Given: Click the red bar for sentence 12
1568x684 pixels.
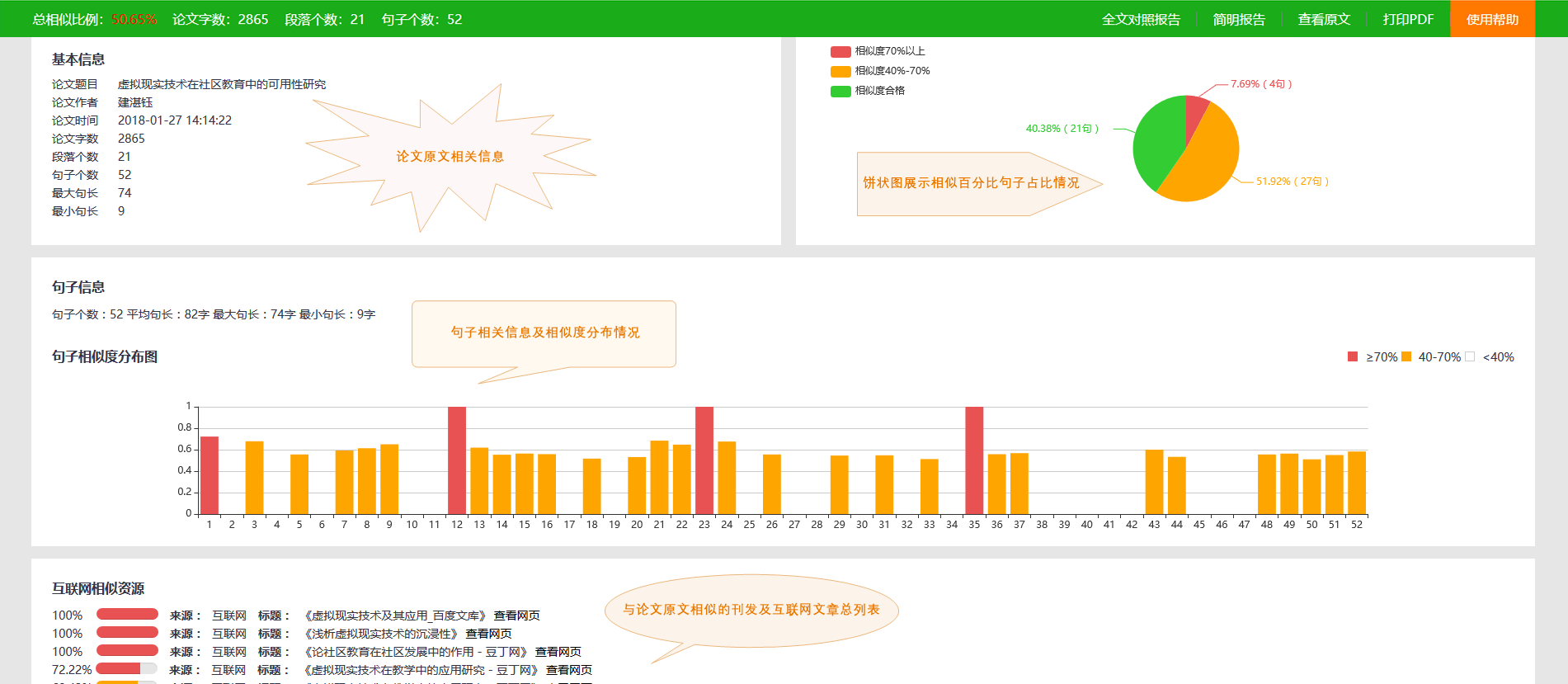Looking at the screenshot, I should pyautogui.click(x=457, y=460).
